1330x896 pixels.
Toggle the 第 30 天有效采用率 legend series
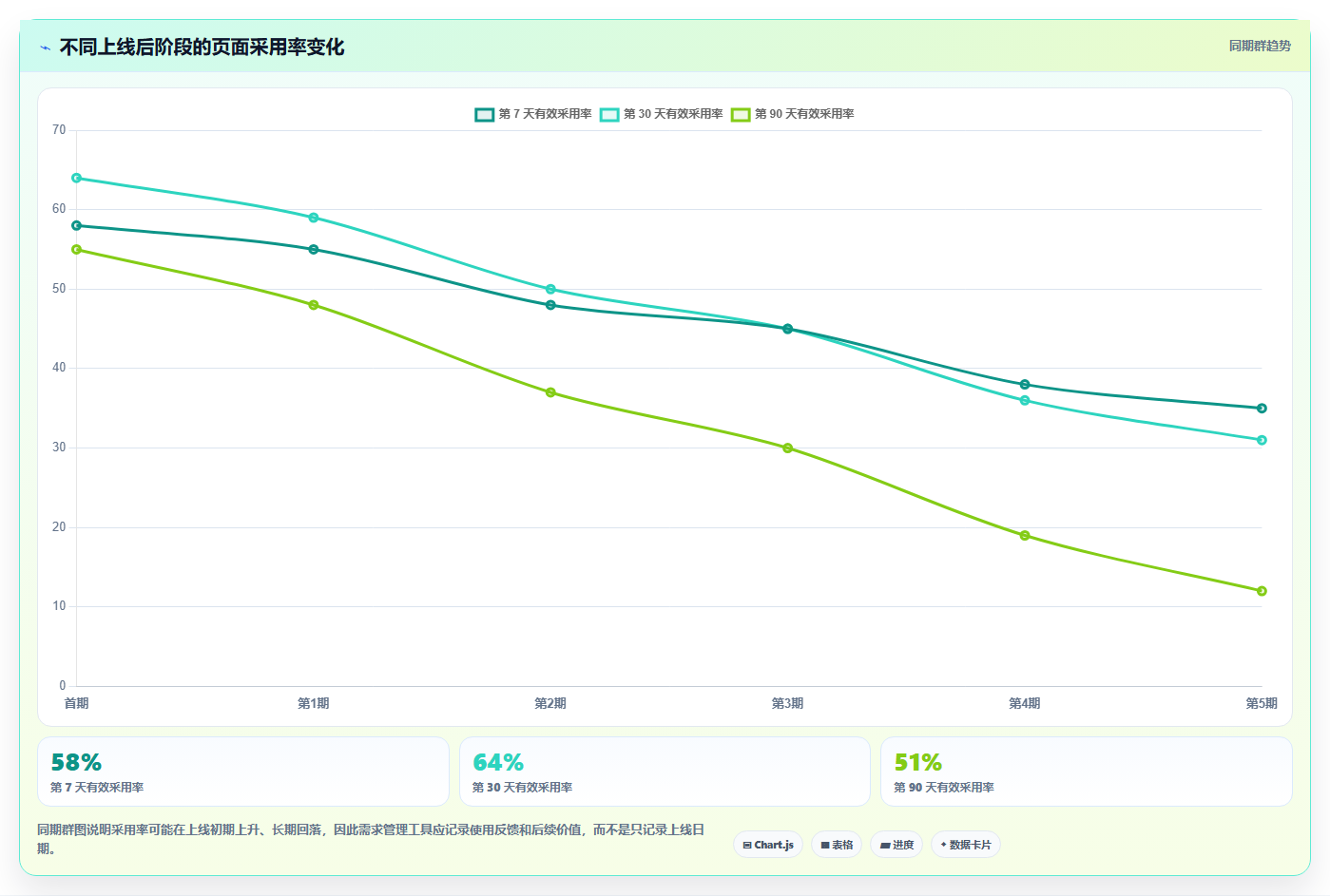coord(662,114)
